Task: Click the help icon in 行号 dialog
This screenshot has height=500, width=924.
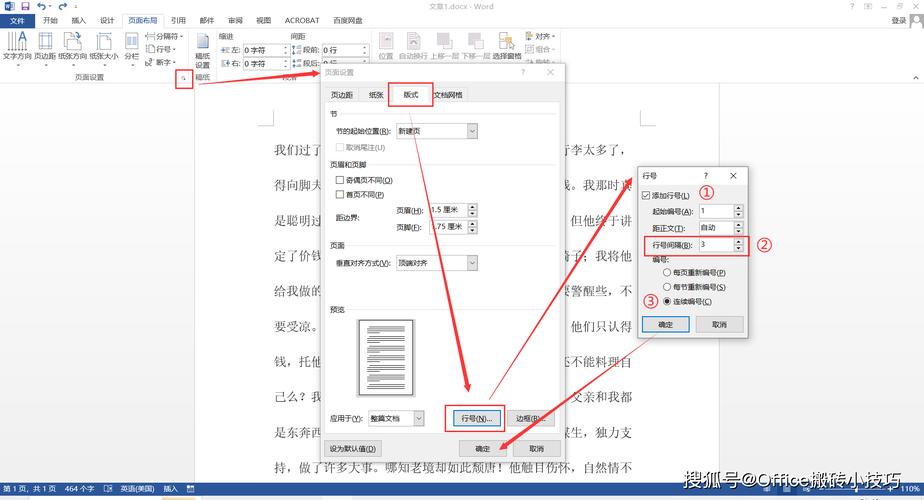Action: tap(705, 176)
